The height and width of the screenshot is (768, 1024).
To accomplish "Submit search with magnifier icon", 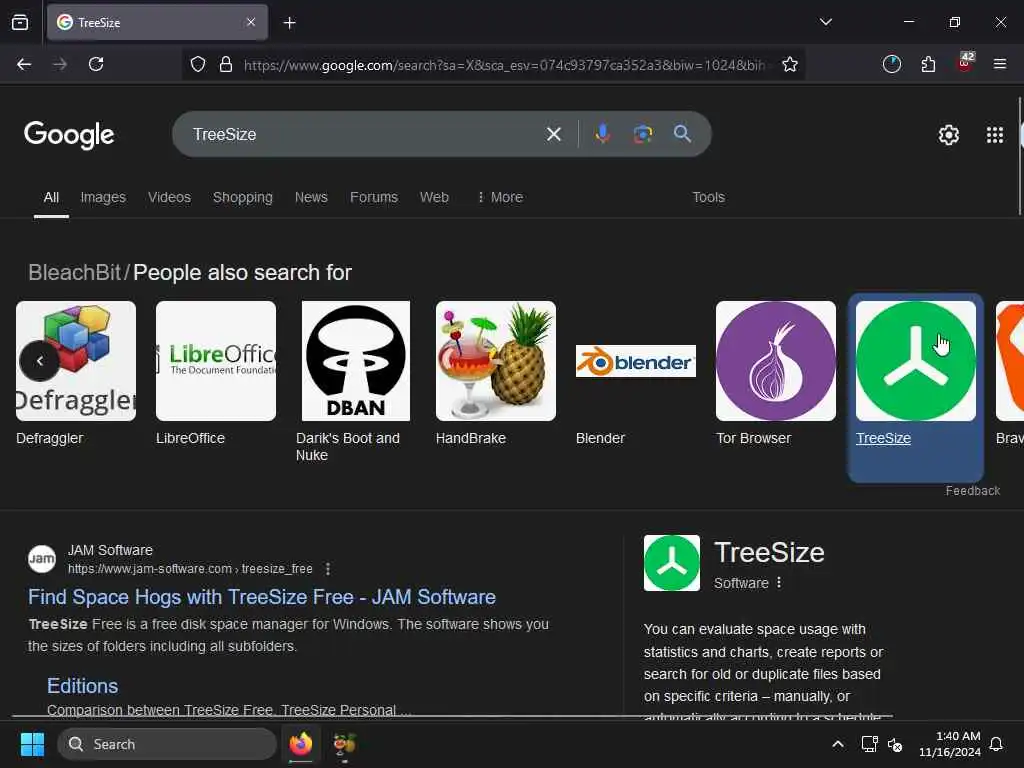I will tap(682, 134).
